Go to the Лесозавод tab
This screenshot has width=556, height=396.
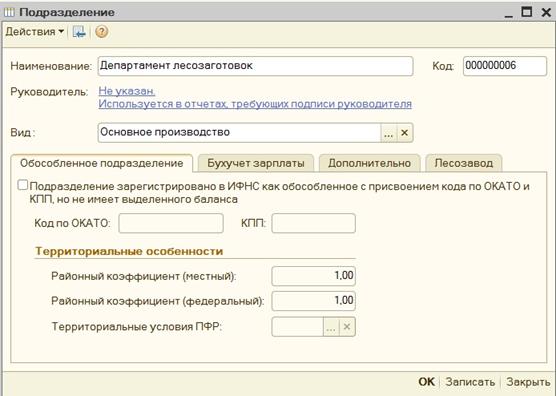[464, 163]
